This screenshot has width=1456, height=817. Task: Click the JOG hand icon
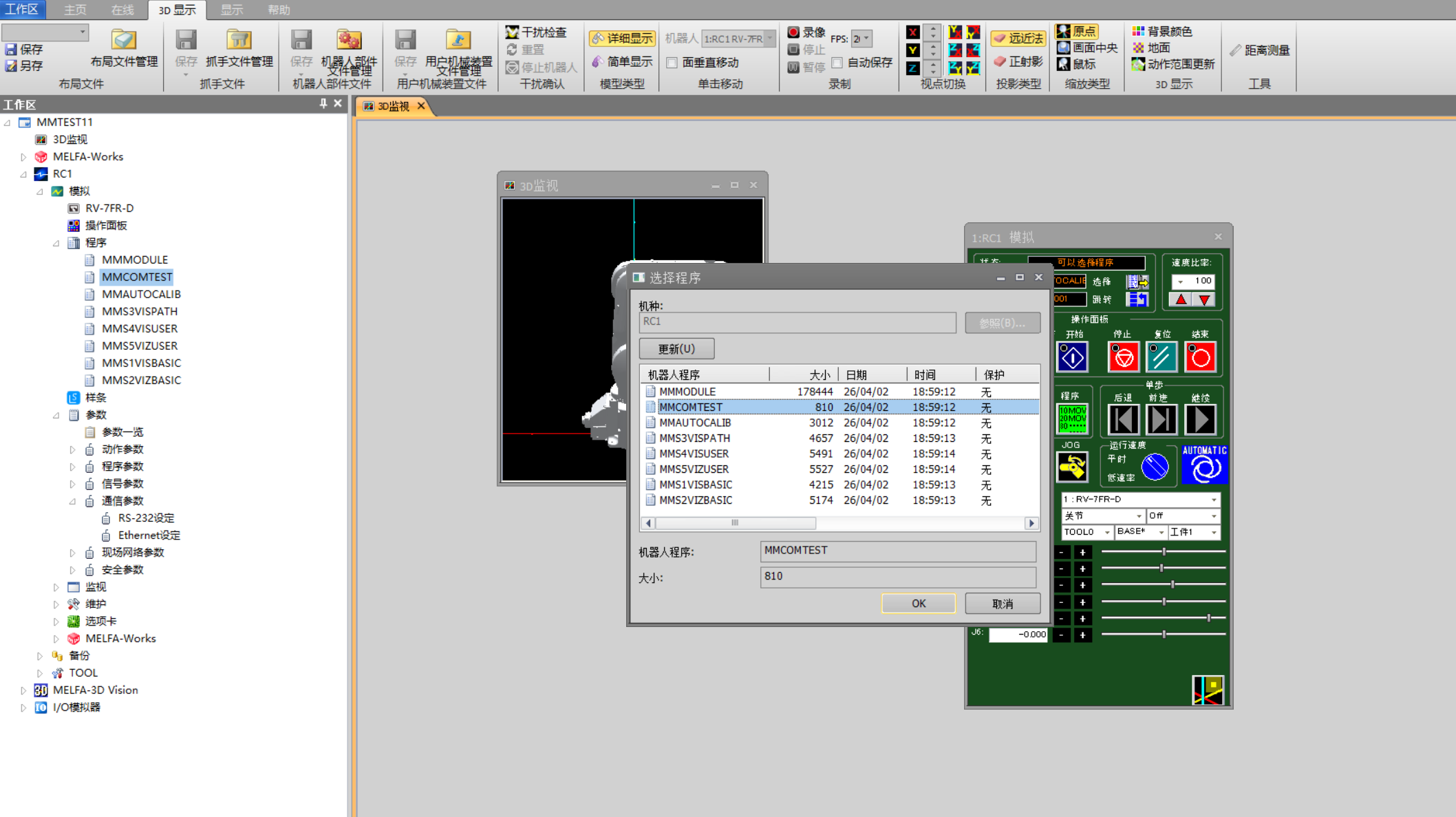click(x=1071, y=467)
